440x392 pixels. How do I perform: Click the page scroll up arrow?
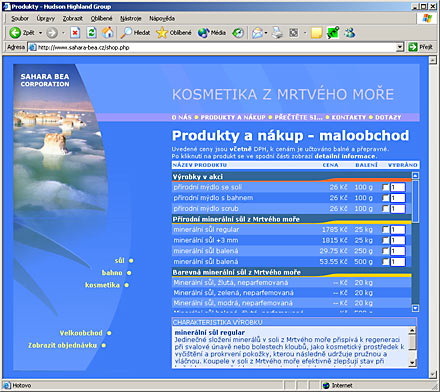point(433,60)
